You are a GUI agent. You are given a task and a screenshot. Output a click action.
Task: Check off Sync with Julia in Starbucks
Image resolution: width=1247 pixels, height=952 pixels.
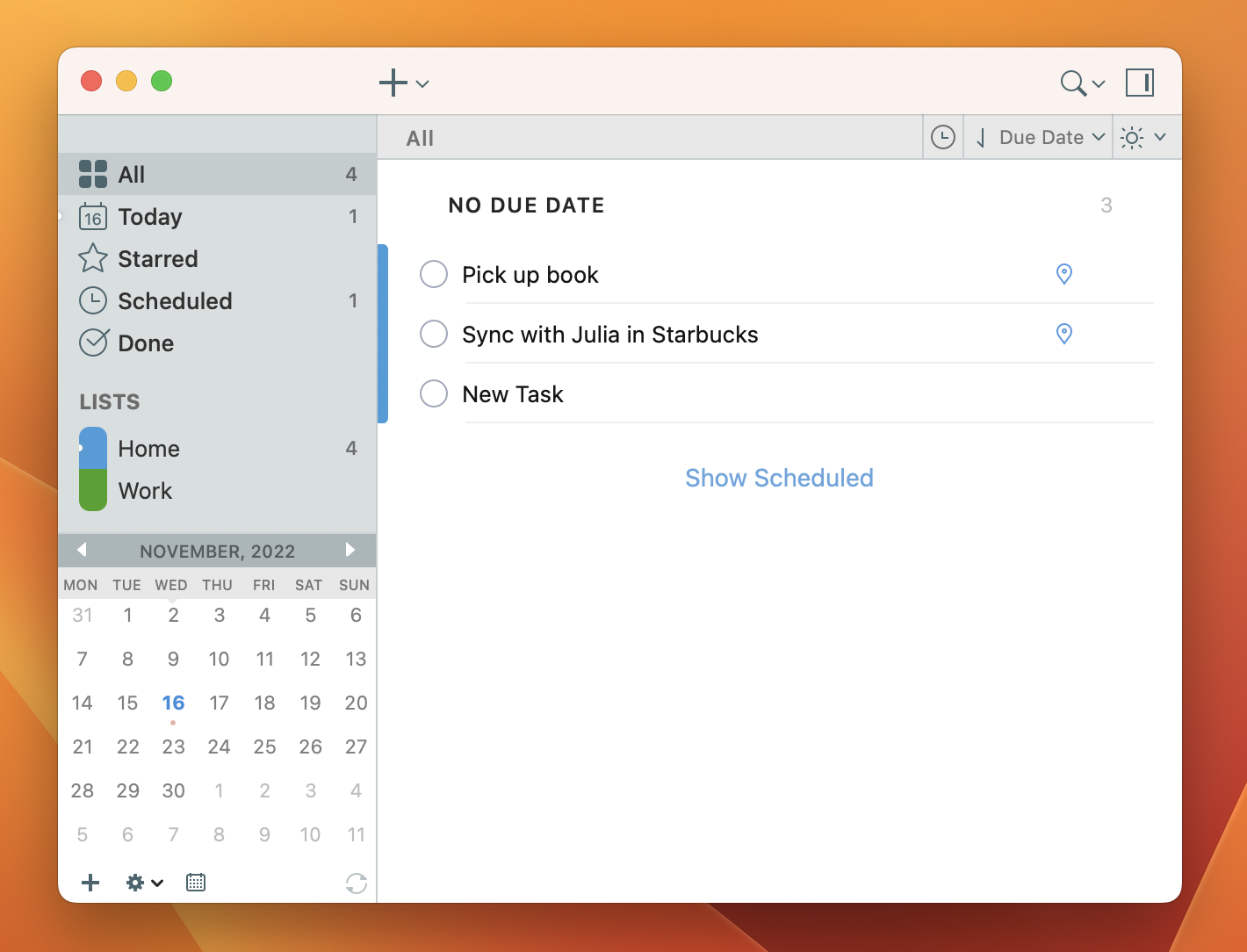[x=433, y=334]
